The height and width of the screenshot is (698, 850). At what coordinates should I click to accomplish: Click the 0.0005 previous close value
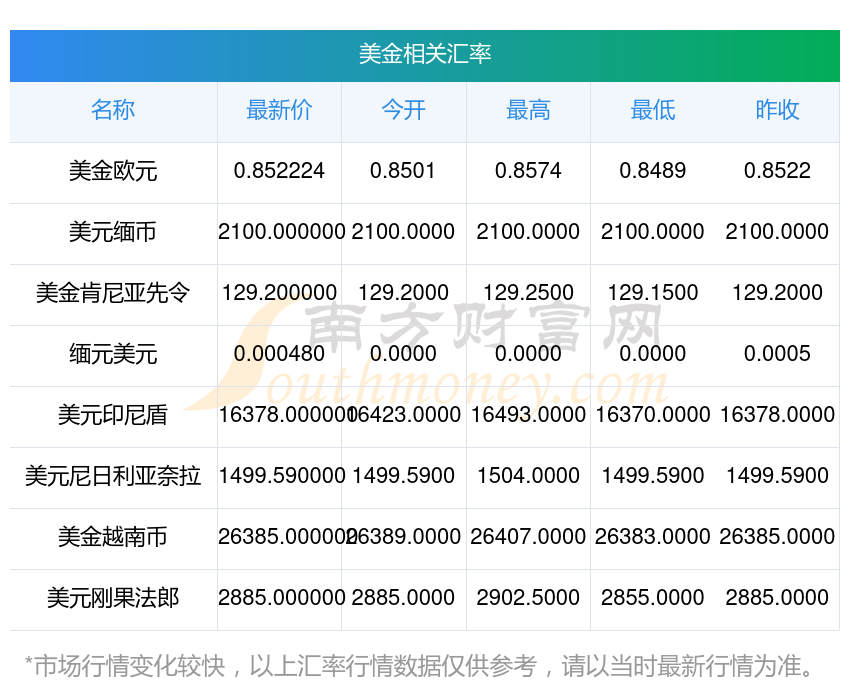point(777,354)
